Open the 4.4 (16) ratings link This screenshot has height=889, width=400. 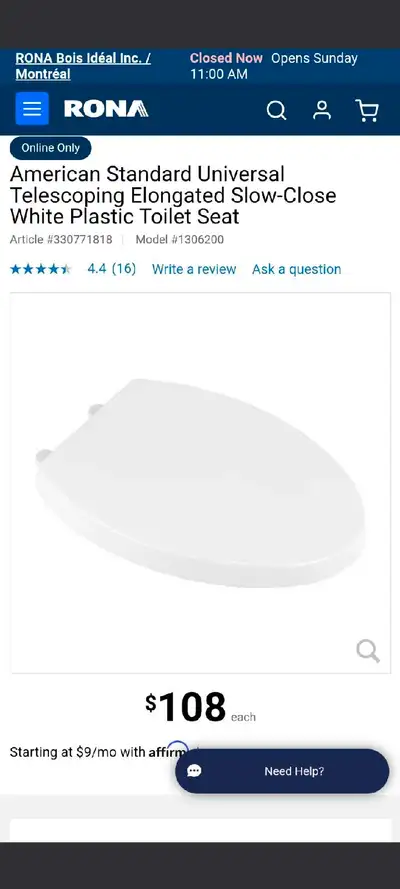point(112,269)
